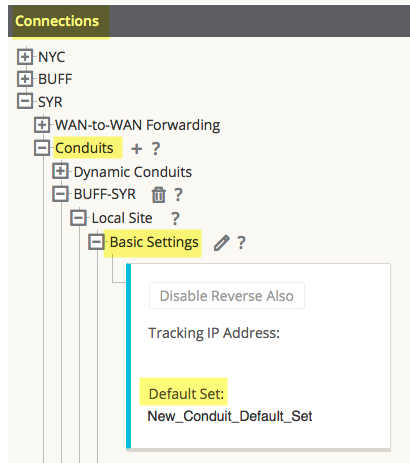410x463 pixels.
Task: Collapse the Conduits node
Action: (42, 148)
